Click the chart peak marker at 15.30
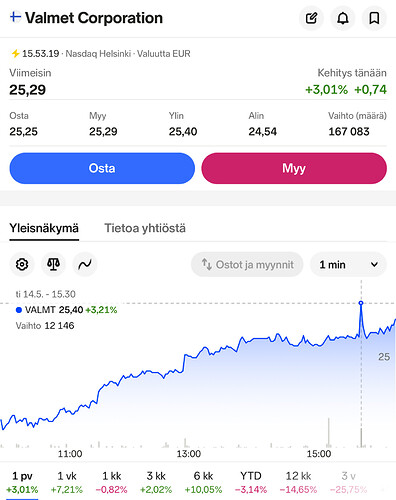The height and width of the screenshot is (500, 396). pos(361,303)
